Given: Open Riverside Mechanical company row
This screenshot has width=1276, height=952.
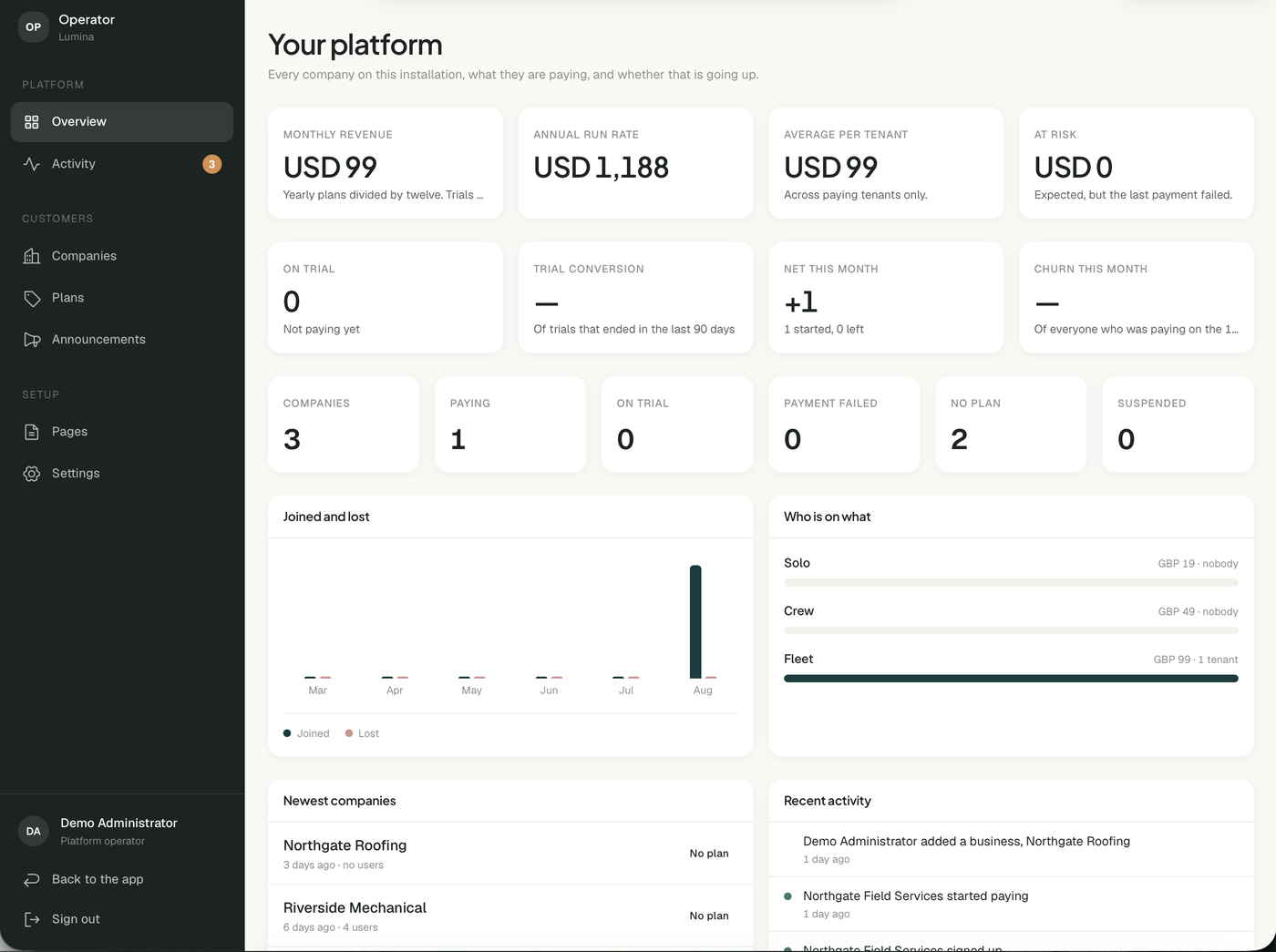Looking at the screenshot, I should [x=510, y=916].
